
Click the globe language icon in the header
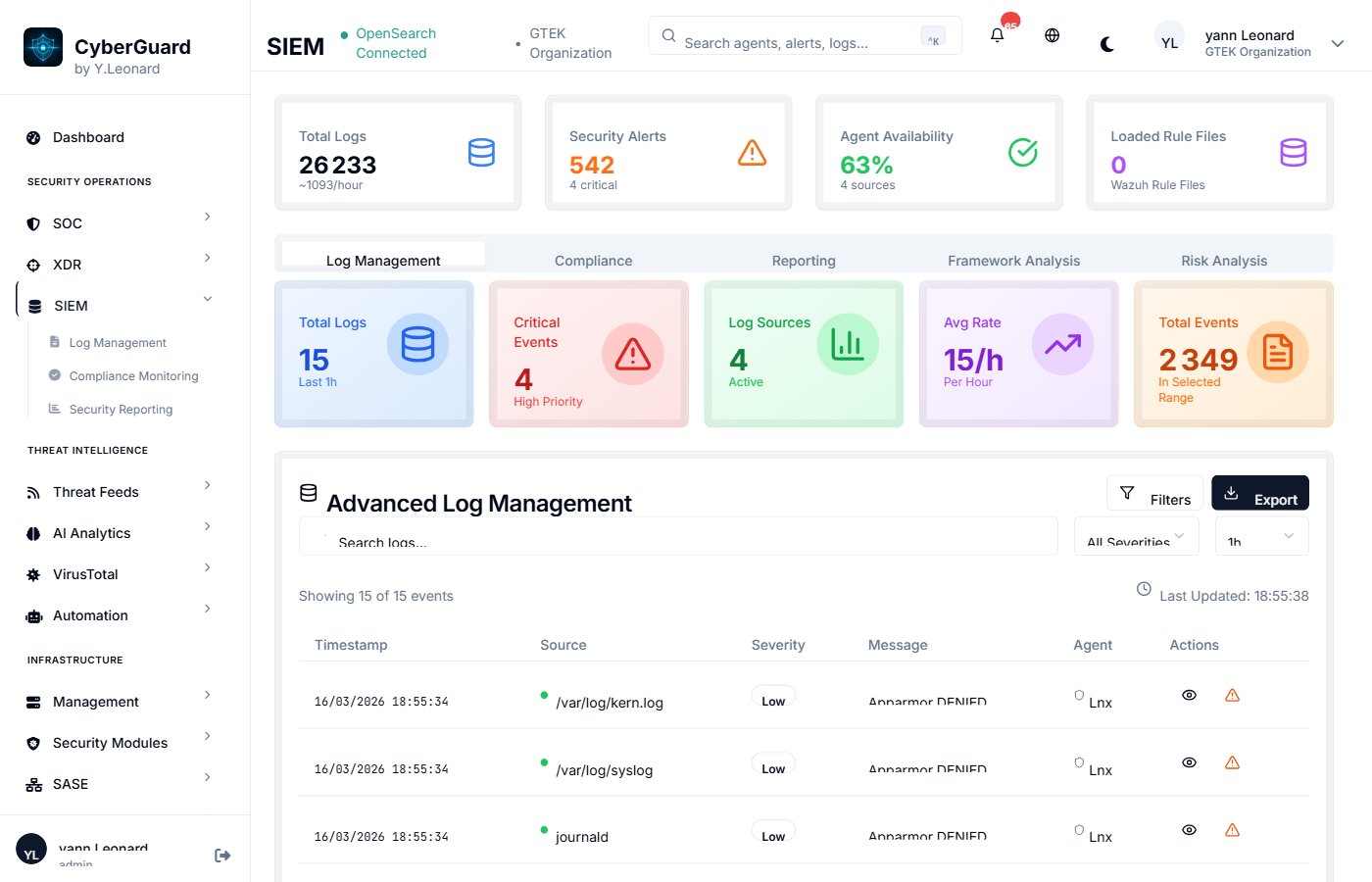[x=1052, y=34]
